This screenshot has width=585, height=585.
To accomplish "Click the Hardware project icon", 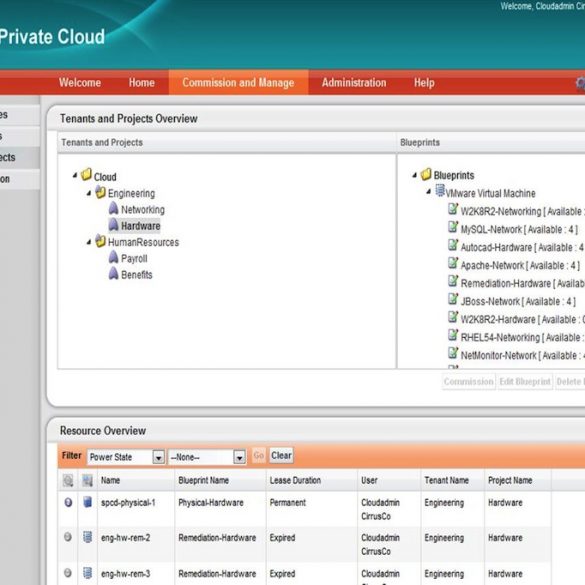I will [x=113, y=225].
